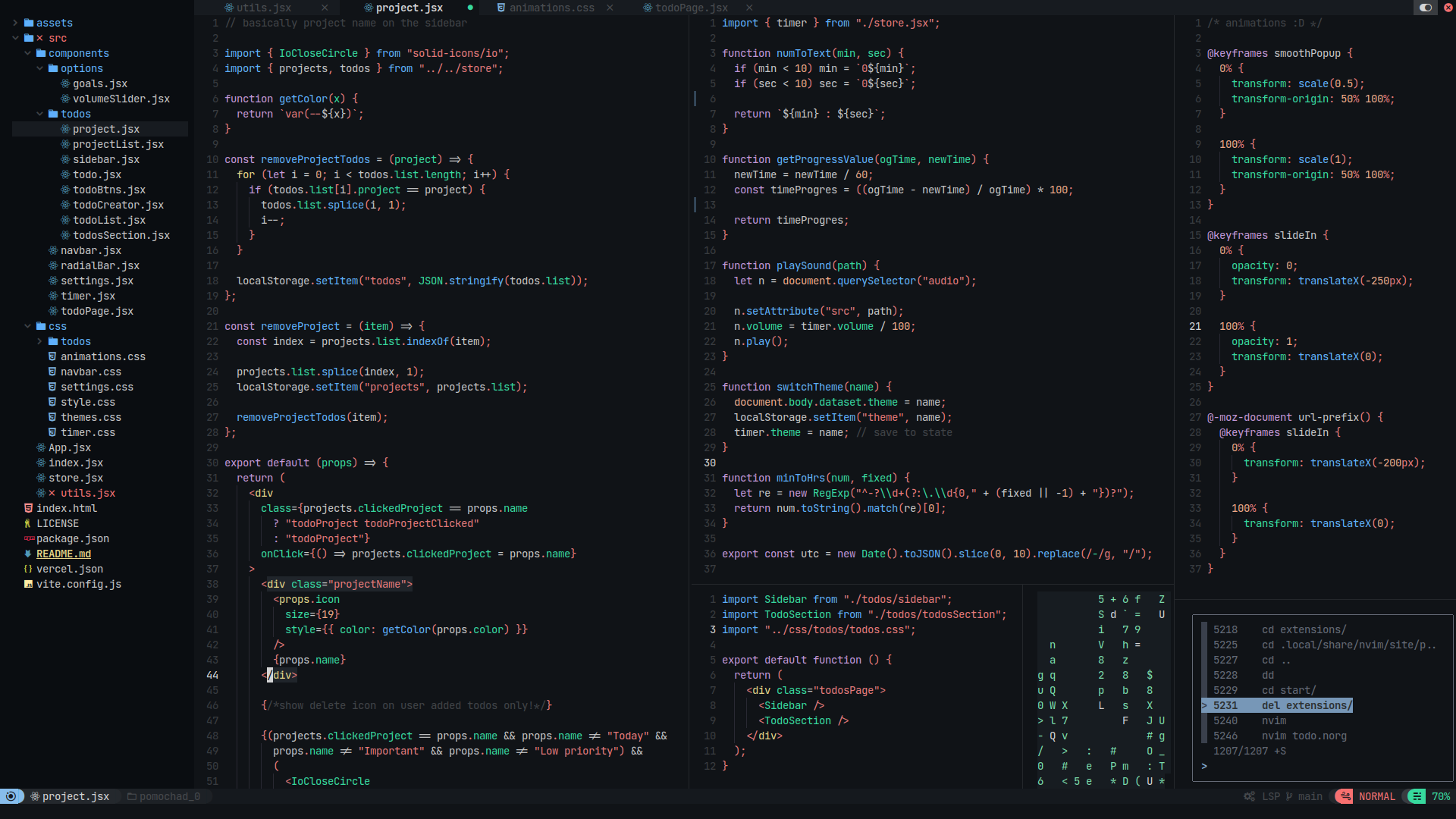Click the LSP gears icon in statusline
Screen dimensions: 1456x819
point(1249,796)
